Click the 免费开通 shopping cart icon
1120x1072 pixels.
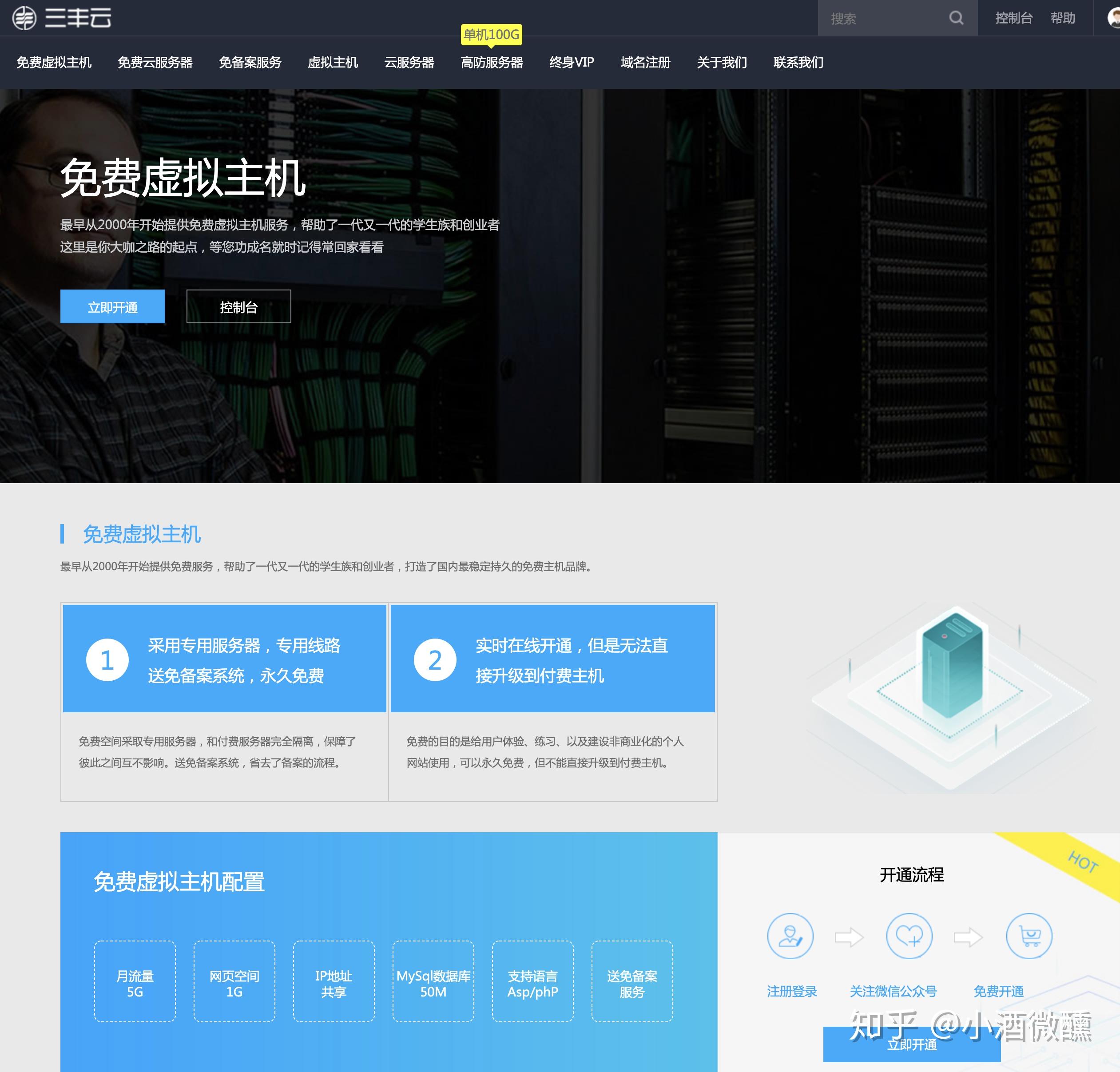(x=1029, y=936)
